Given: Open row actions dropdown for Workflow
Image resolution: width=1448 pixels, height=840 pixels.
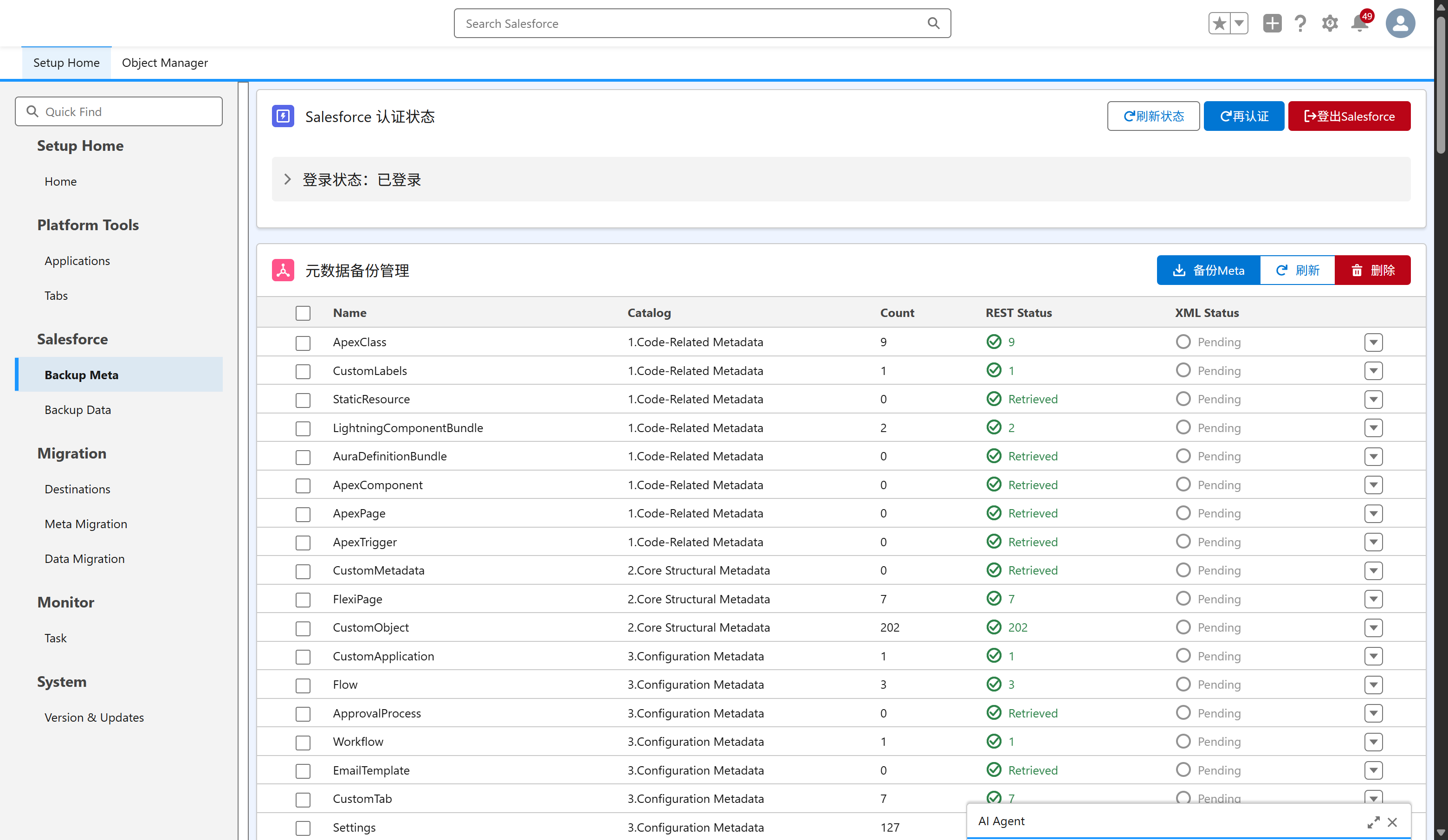Looking at the screenshot, I should click(x=1373, y=742).
